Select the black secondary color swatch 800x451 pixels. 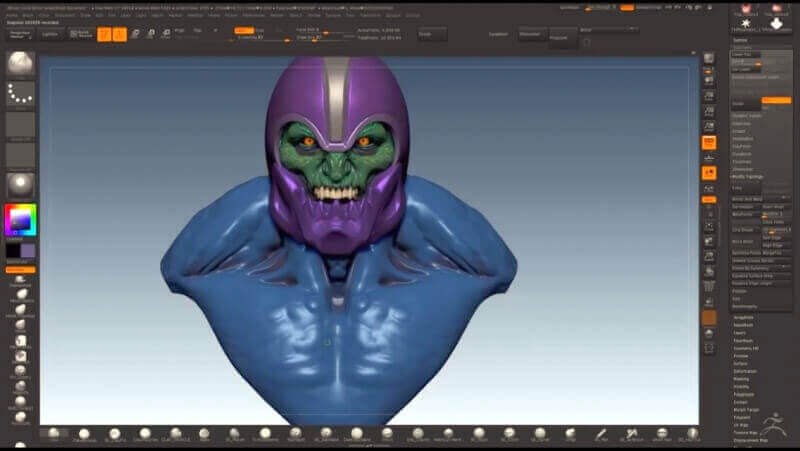[13, 250]
